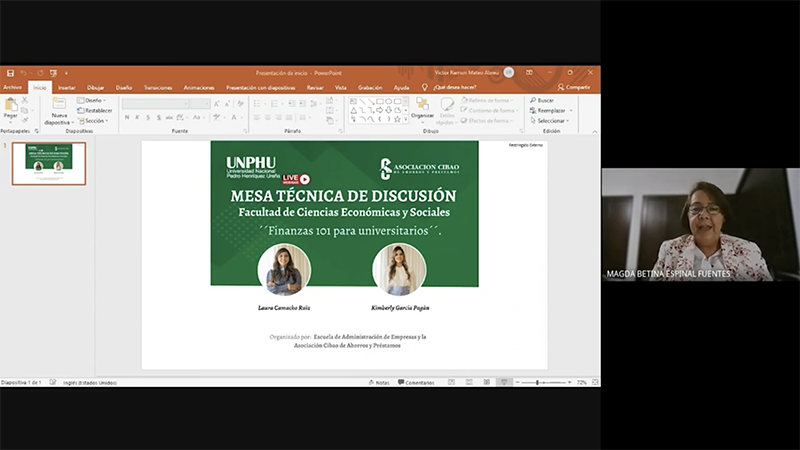Open Efectos de forma dropdown

point(487,121)
